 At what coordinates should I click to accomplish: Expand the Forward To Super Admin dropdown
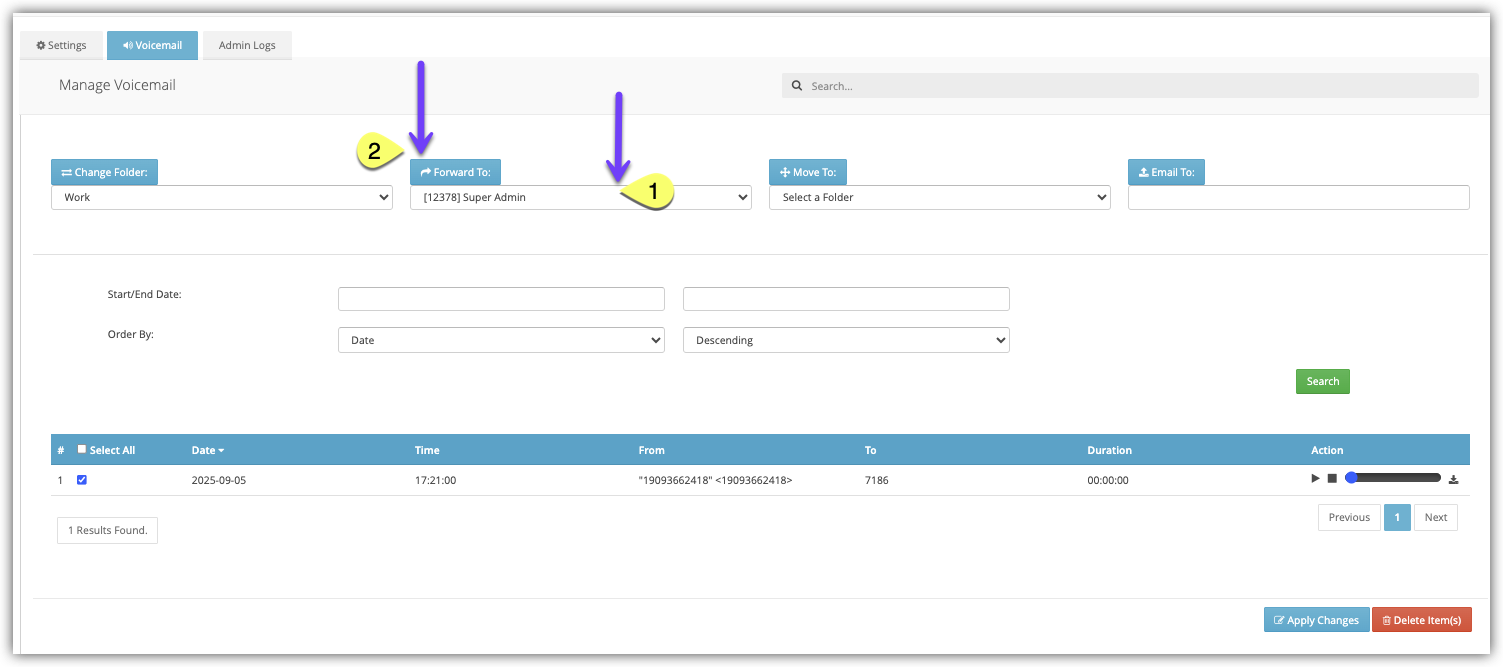coord(580,198)
